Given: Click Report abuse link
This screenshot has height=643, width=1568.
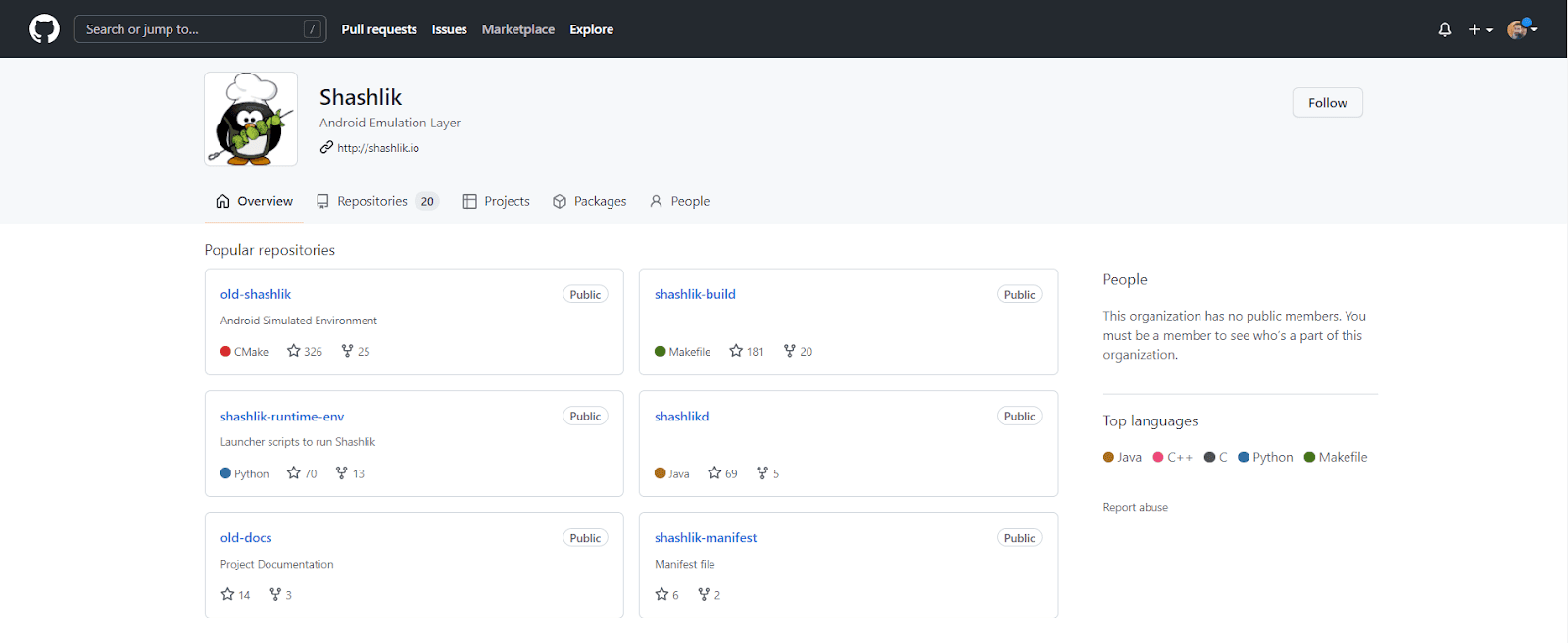Looking at the screenshot, I should click(1135, 507).
